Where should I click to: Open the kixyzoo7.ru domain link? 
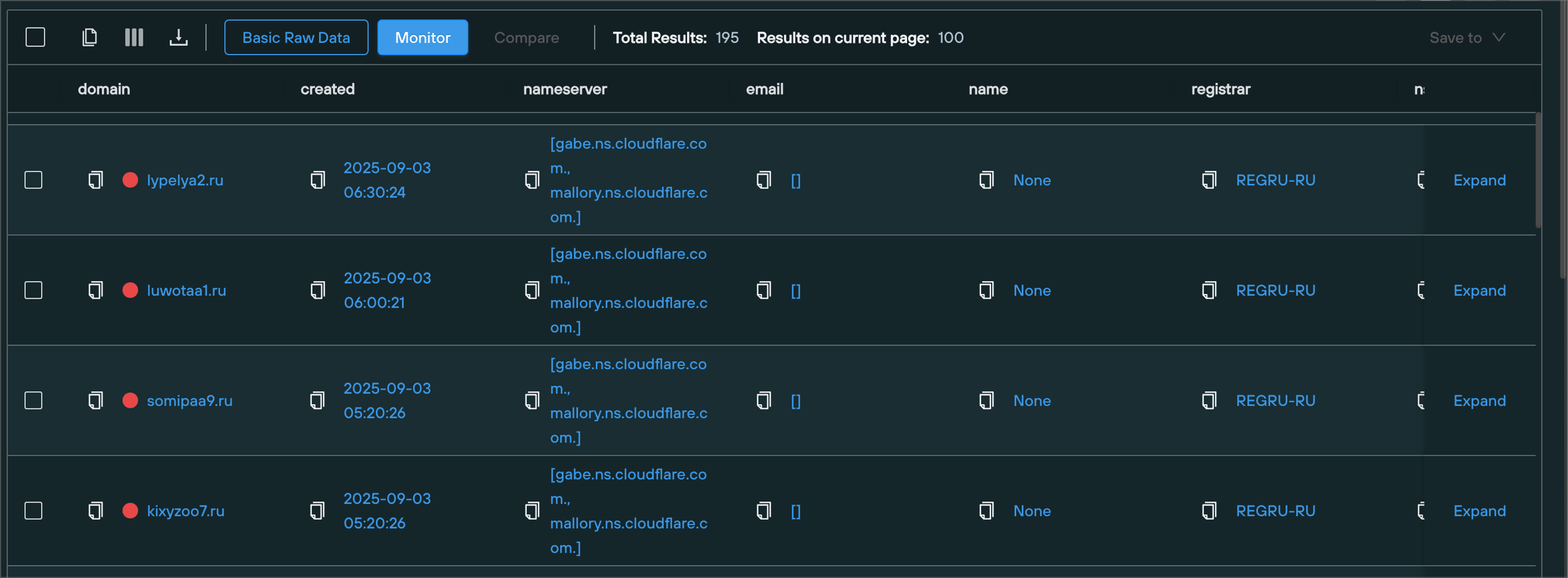point(186,511)
